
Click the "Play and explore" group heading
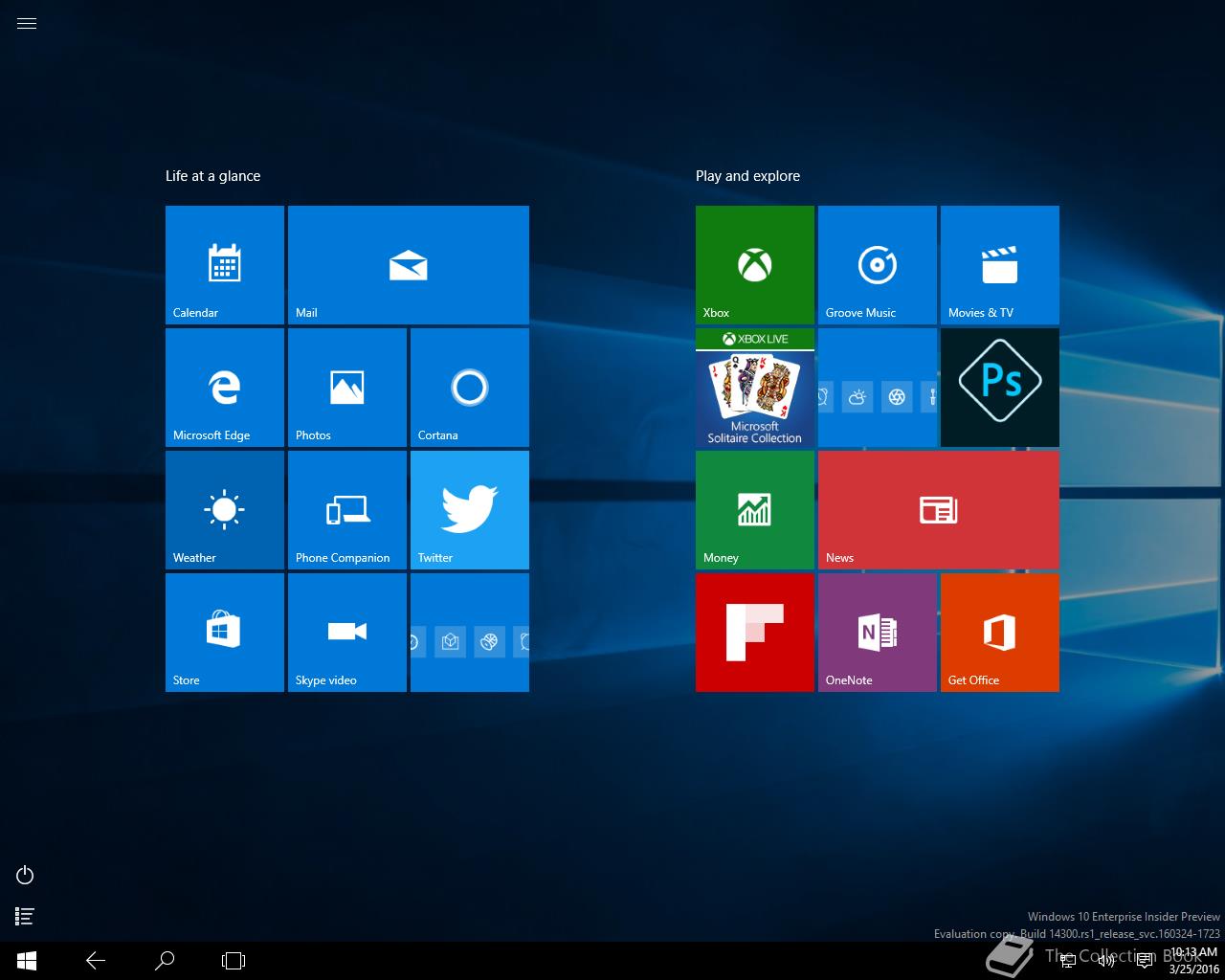pyautogui.click(x=747, y=176)
